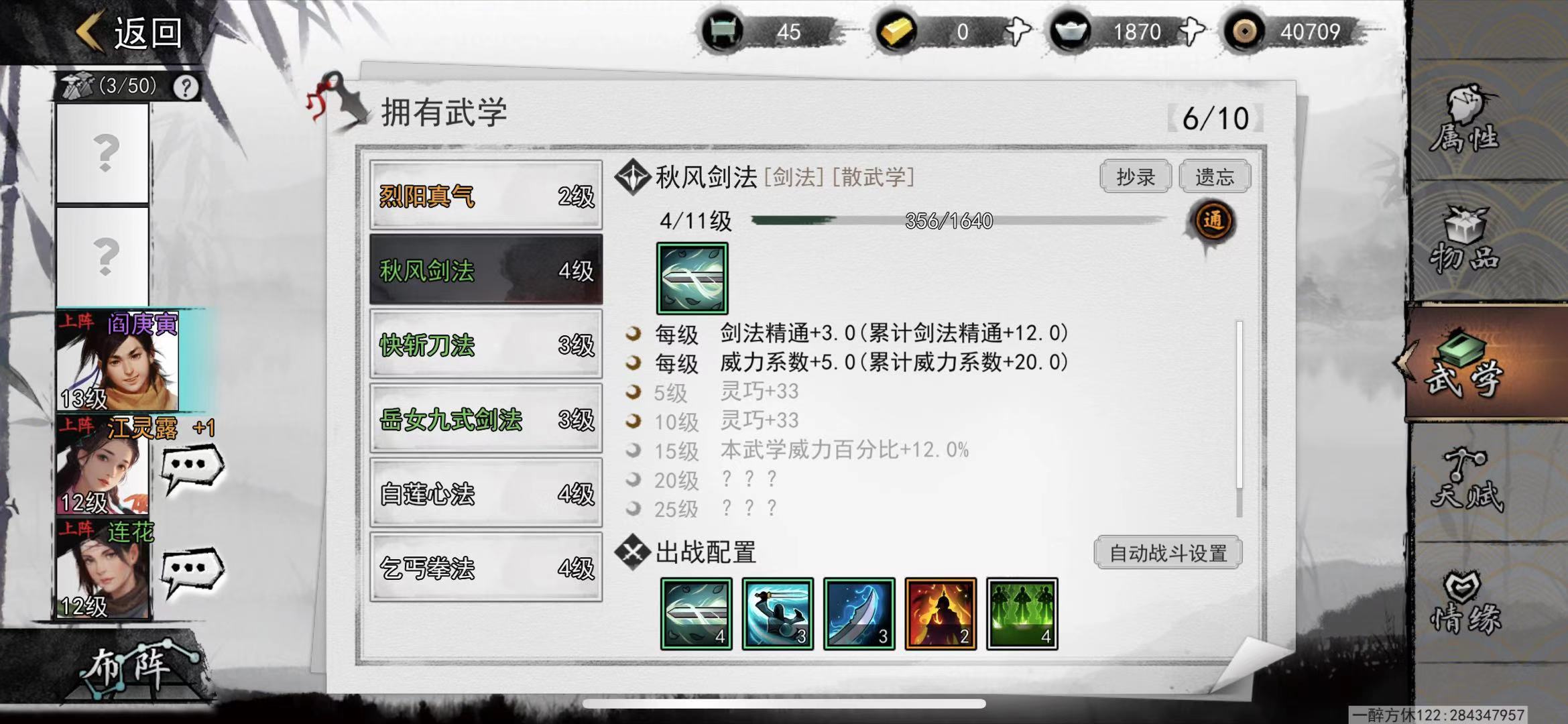Select the fire warrior skill in 出战配置
The image size is (1568, 724).
point(940,613)
